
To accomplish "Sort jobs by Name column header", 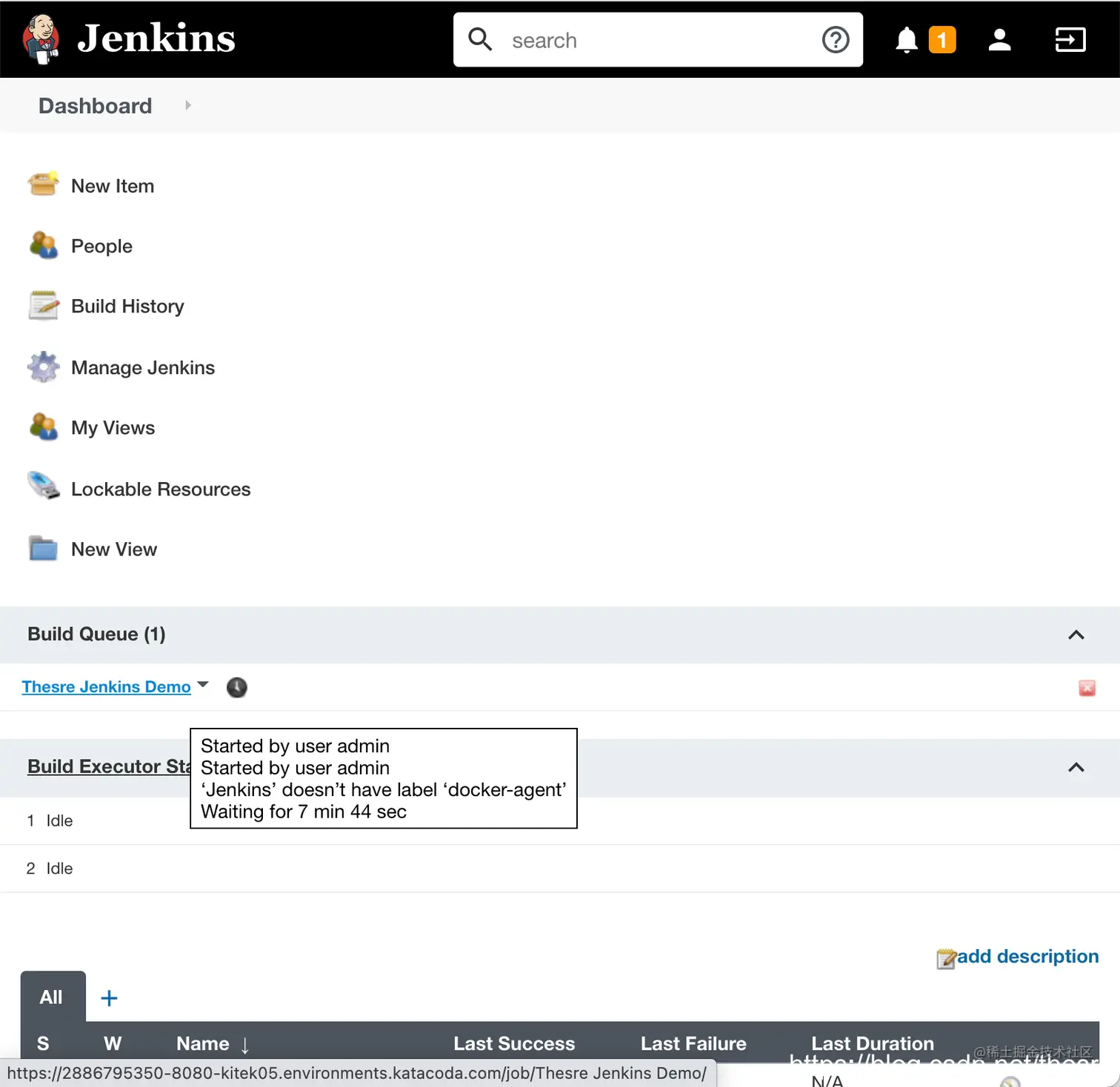I will 203,1043.
